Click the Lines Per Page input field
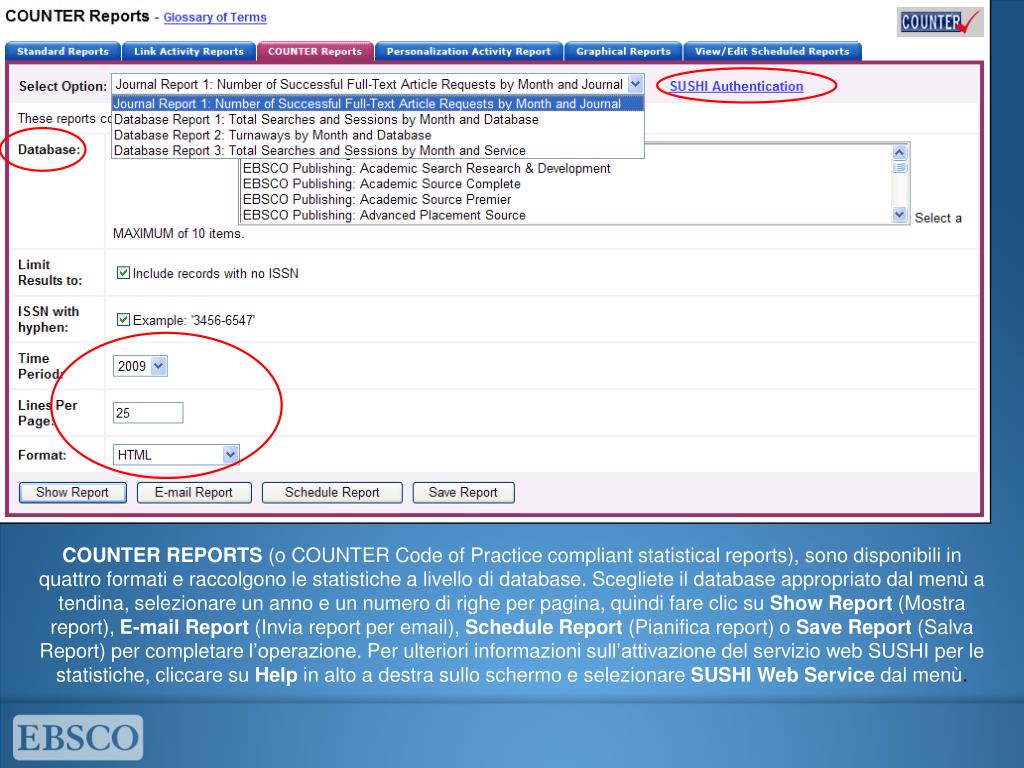 coord(148,413)
